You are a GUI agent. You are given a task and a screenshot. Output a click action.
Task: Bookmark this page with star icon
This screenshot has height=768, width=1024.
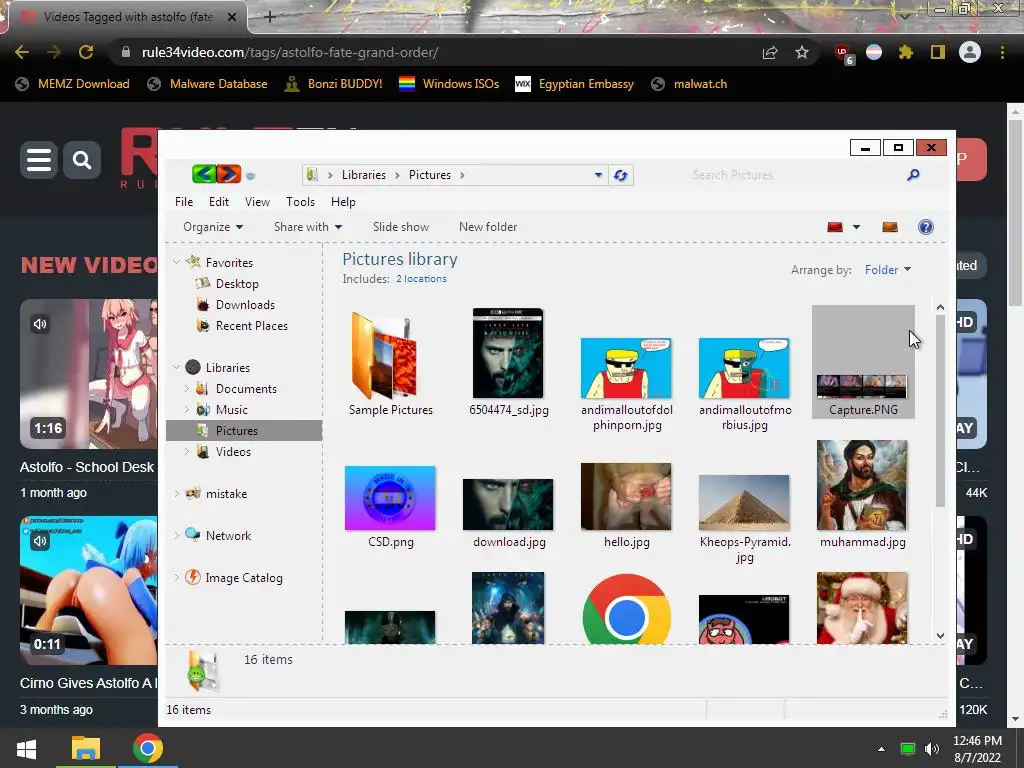coord(802,52)
